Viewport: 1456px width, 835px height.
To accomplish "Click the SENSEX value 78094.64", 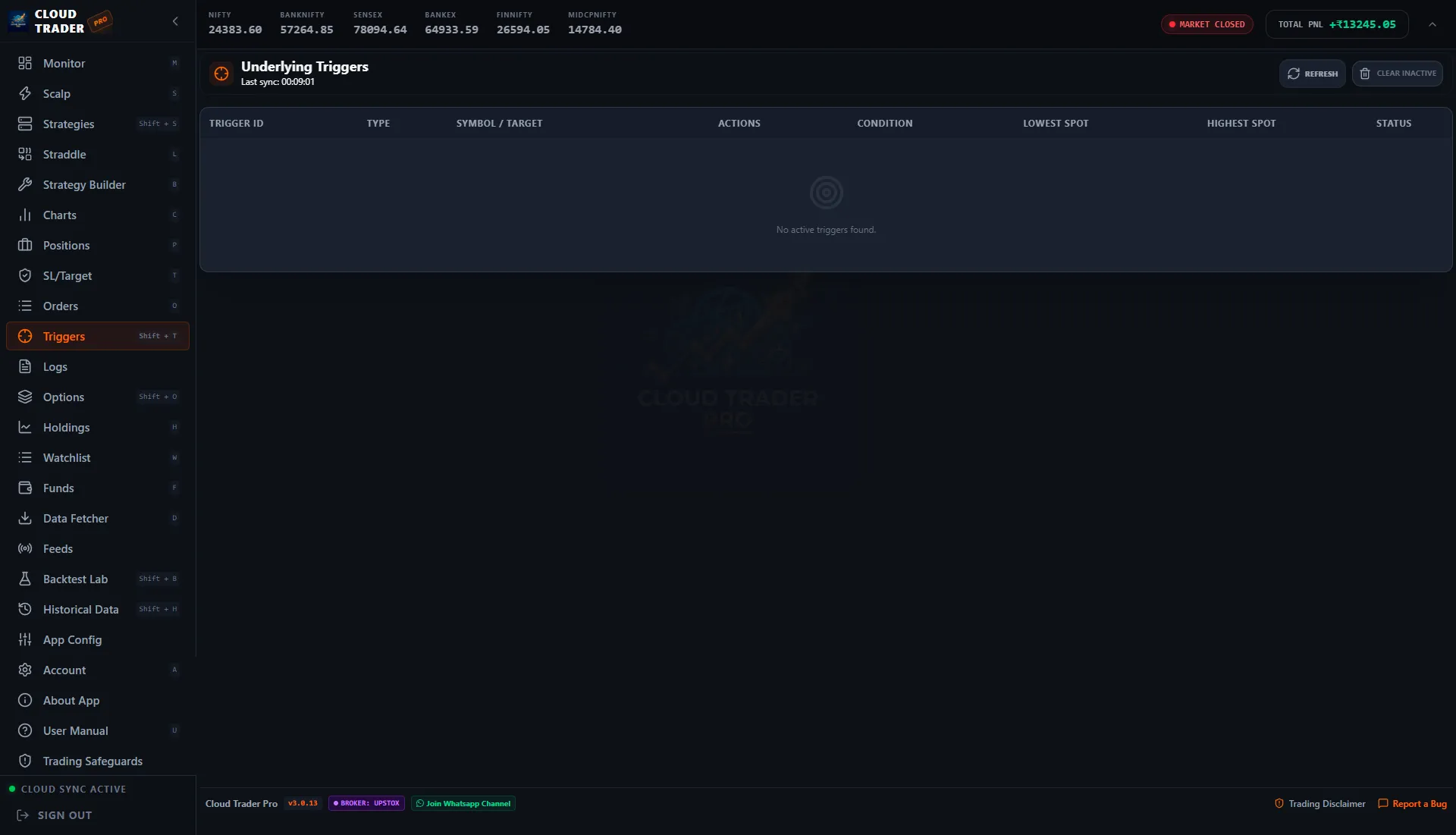I will point(380,30).
